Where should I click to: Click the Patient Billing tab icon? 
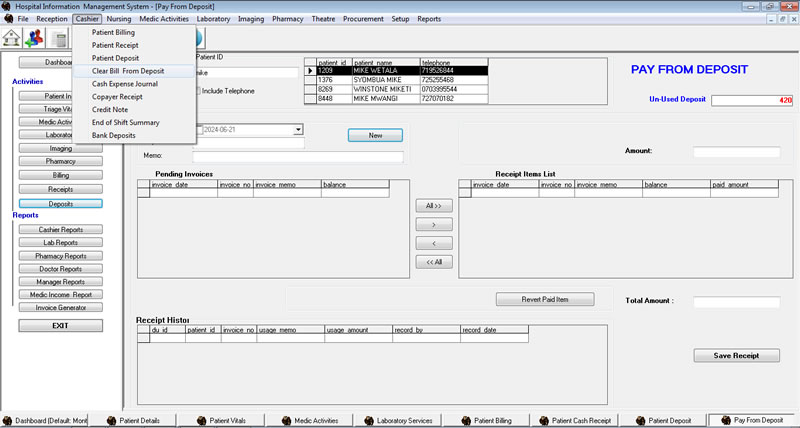click(465, 421)
